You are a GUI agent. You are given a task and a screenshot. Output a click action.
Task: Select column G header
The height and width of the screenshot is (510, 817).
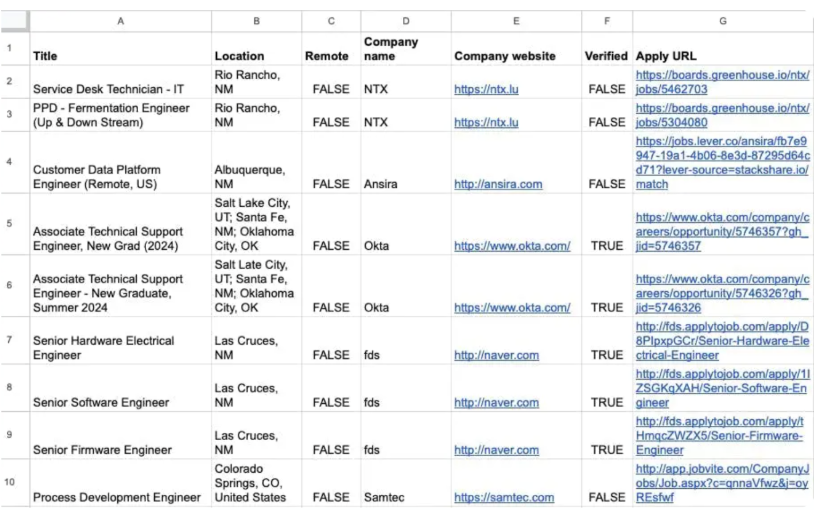(723, 21)
